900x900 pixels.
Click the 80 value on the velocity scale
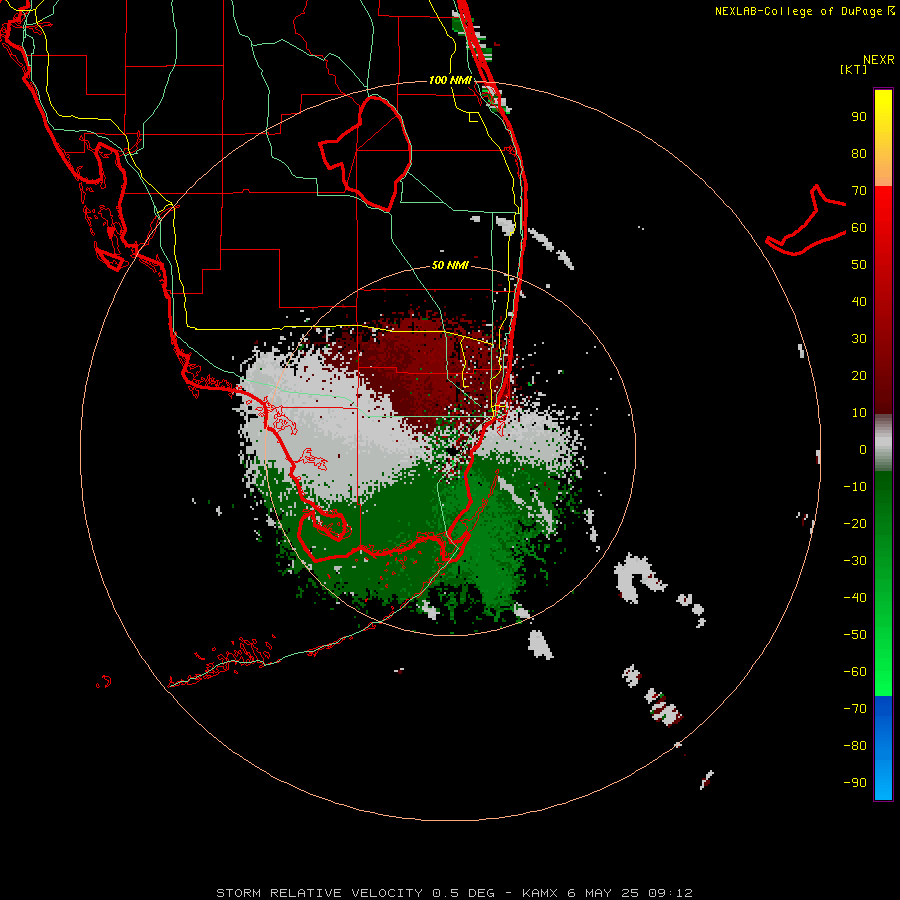coord(859,154)
